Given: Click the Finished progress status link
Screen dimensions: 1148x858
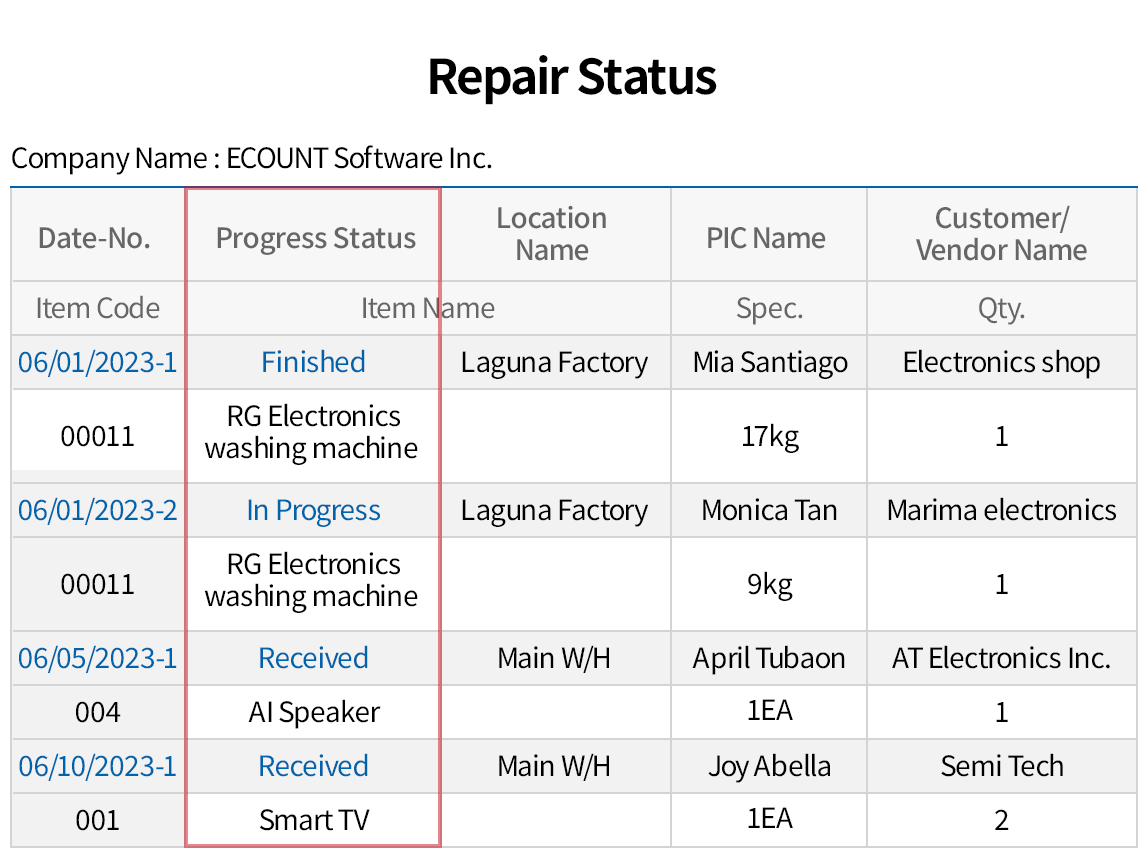Looking at the screenshot, I should click(x=313, y=362).
